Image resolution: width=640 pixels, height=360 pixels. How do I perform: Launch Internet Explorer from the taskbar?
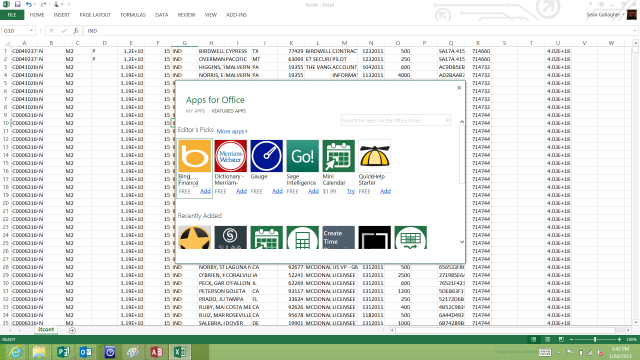coord(16,352)
